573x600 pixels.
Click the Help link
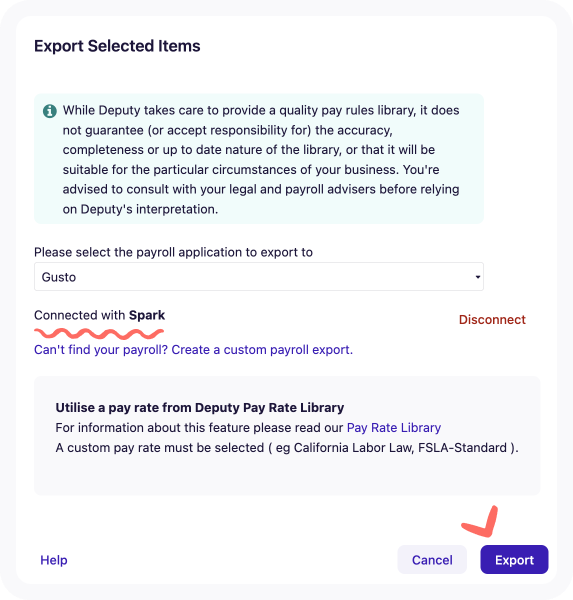[54, 560]
